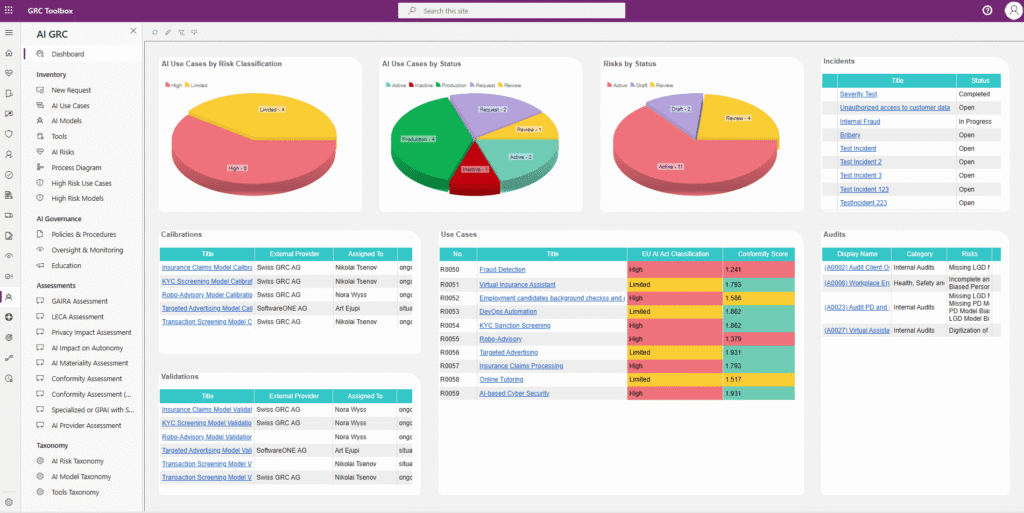The width and height of the screenshot is (1024, 513).
Task: Open the eye icon in left rail
Action: [x=8, y=256]
